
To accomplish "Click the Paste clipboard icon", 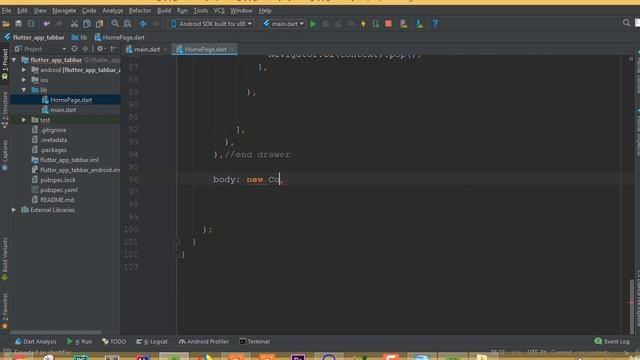I will point(99,24).
